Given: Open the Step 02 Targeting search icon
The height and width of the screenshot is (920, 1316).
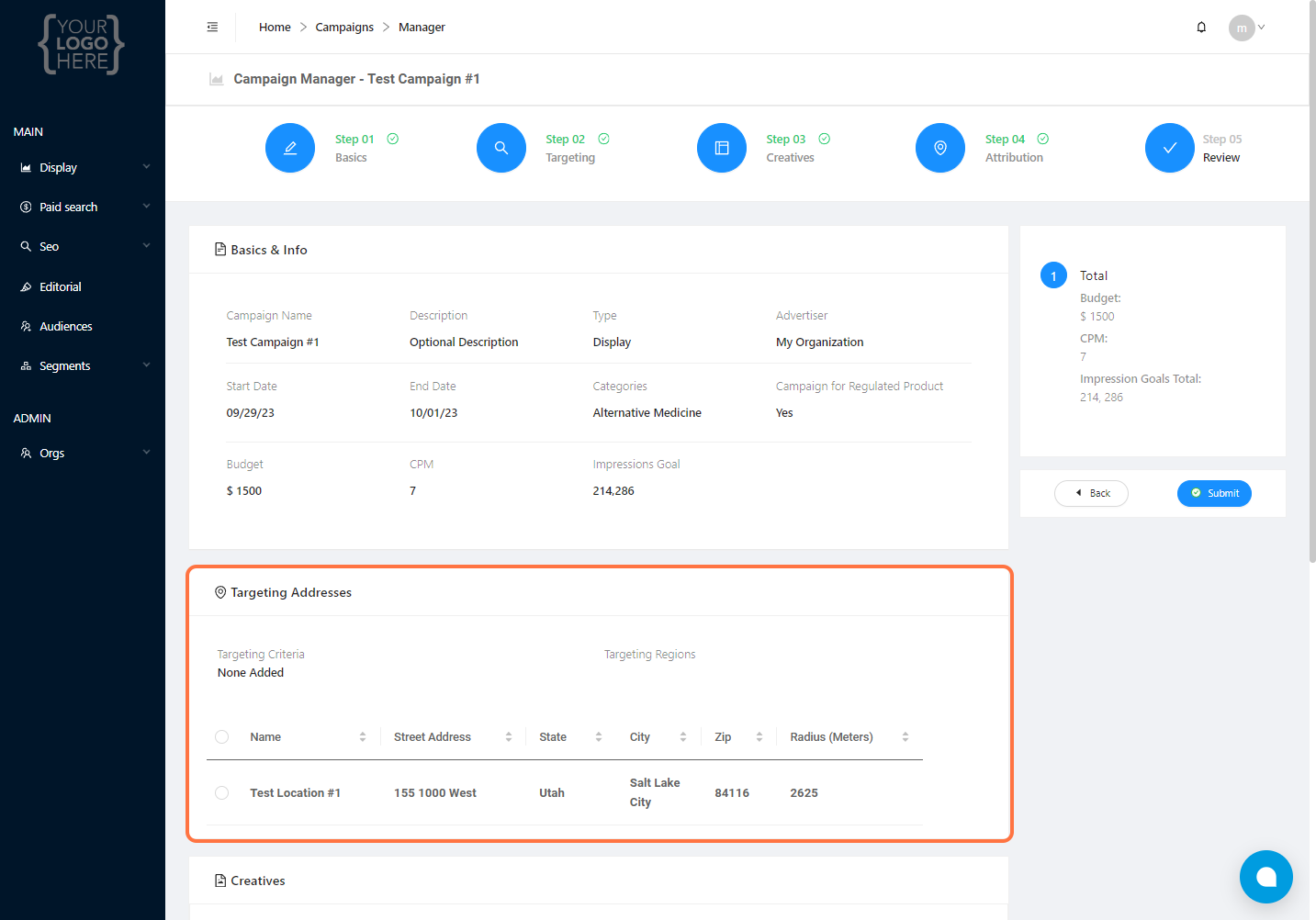Looking at the screenshot, I should point(501,148).
